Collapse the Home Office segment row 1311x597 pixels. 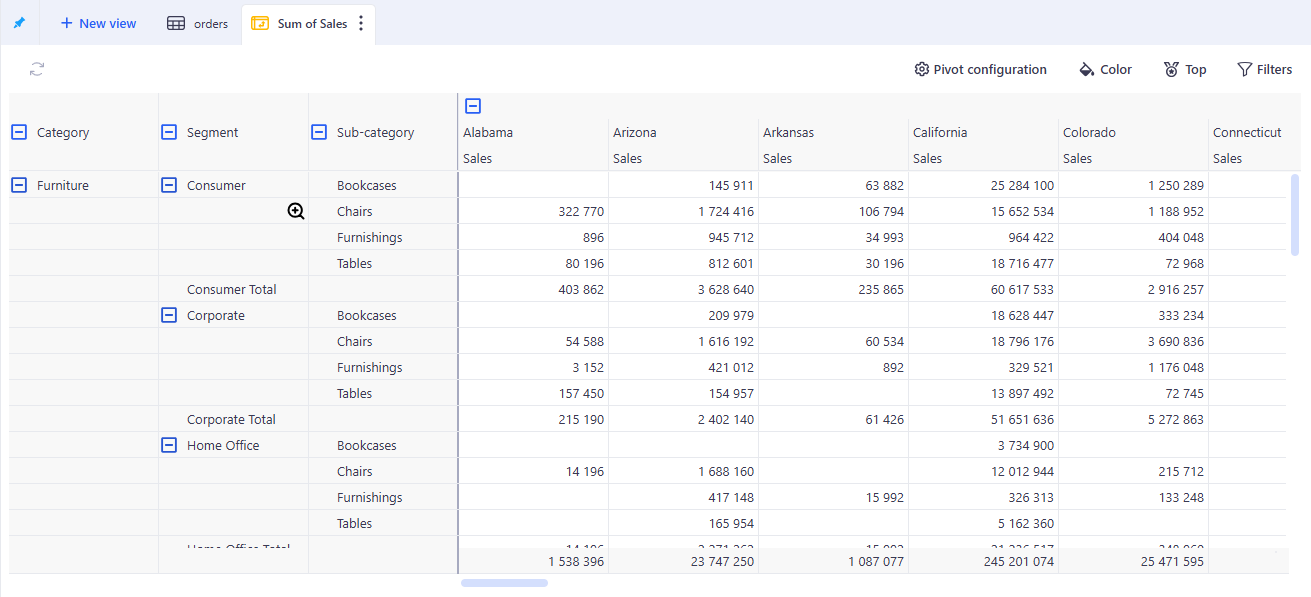tap(169, 445)
